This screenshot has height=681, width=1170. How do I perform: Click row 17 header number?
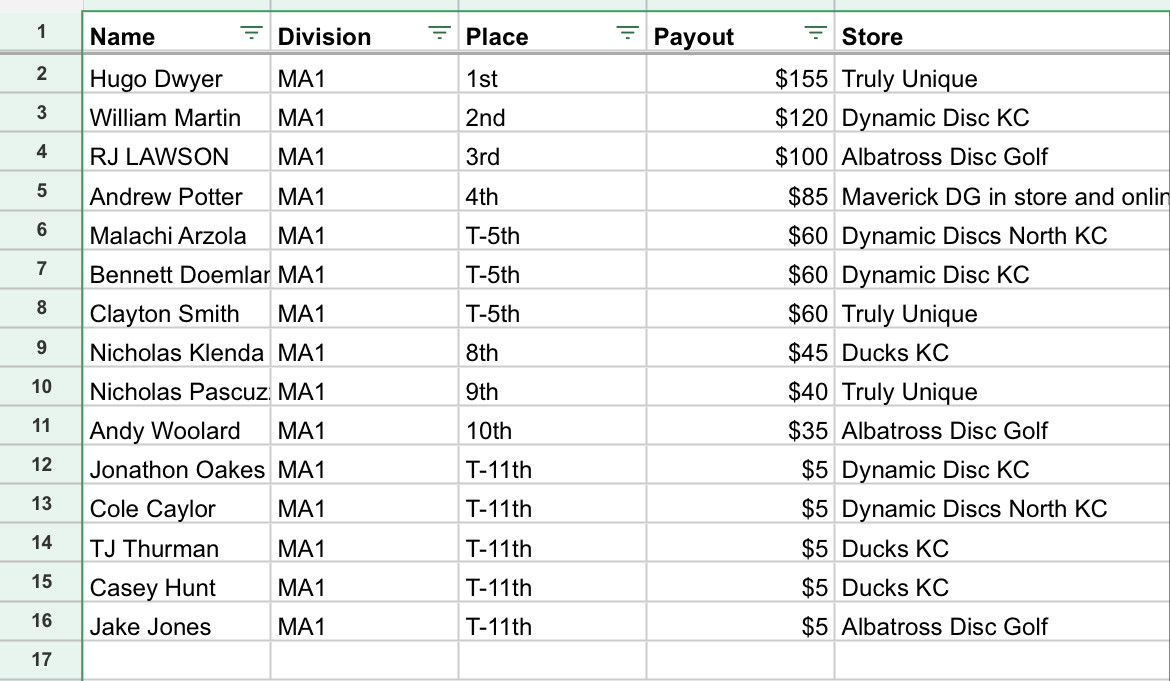tap(41, 659)
